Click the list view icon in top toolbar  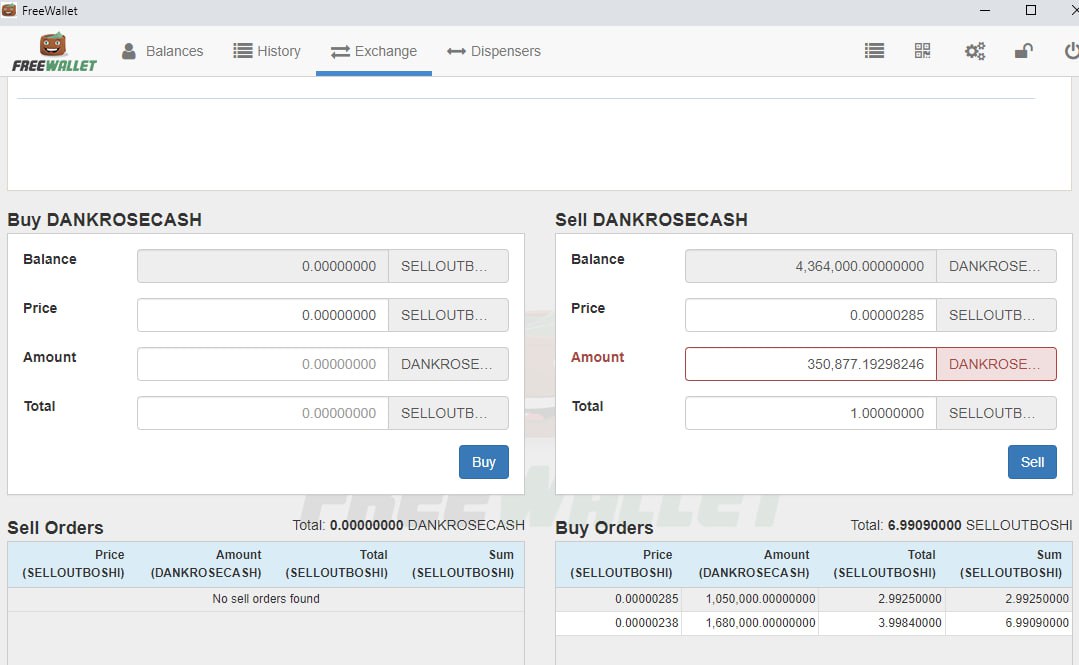point(874,51)
